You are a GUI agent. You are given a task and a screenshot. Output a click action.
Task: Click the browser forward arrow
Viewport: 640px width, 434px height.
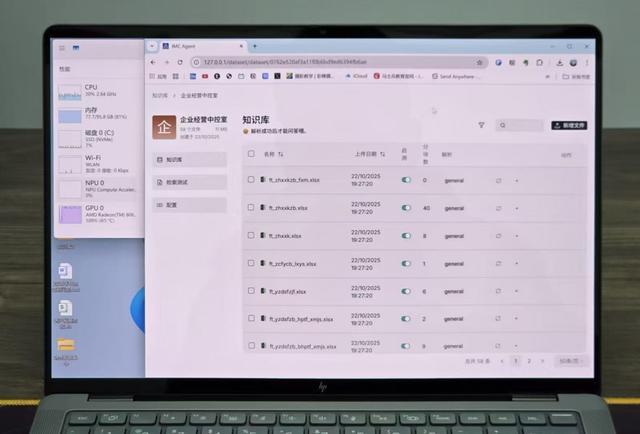pos(167,62)
